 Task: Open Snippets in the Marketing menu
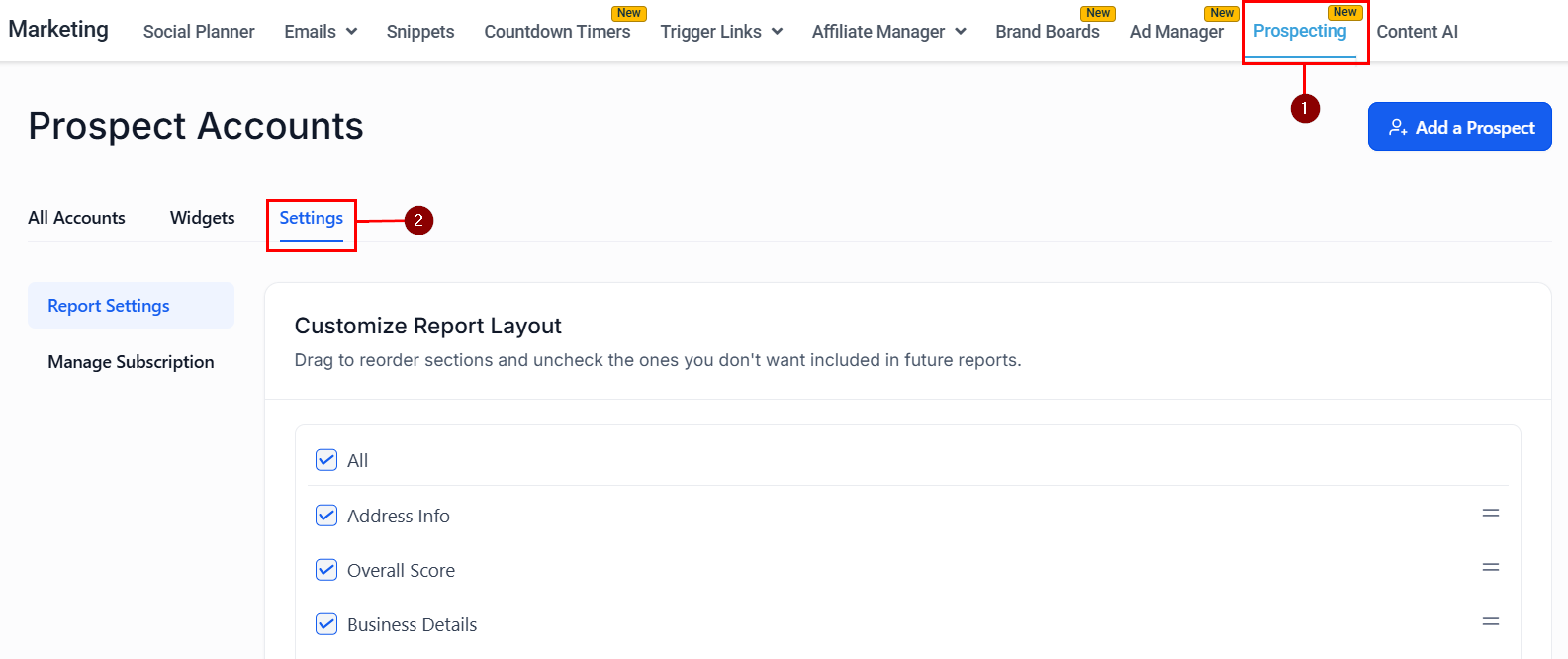[x=420, y=32]
